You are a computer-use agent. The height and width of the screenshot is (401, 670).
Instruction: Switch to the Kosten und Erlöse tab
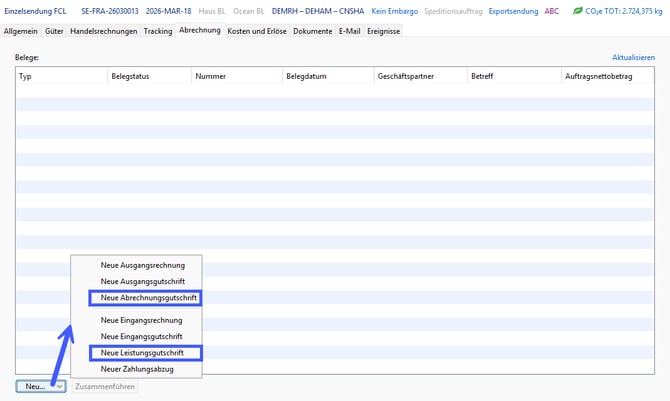pos(258,31)
